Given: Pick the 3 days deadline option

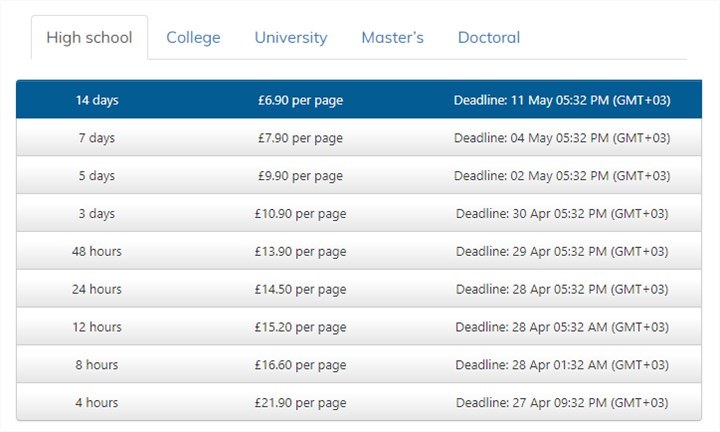Looking at the screenshot, I should (359, 213).
